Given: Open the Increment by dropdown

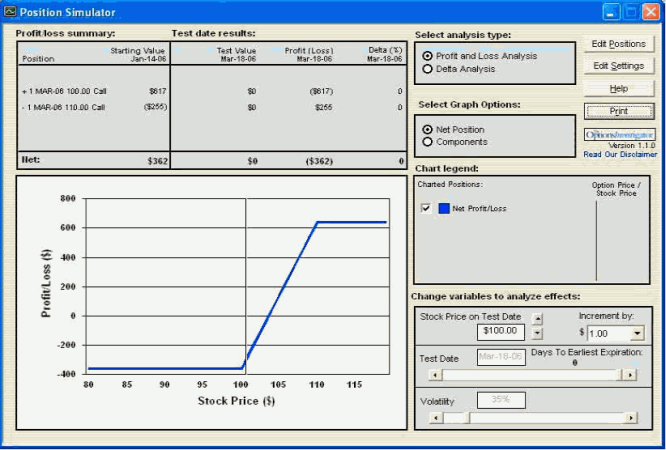Looking at the screenshot, I should (x=637, y=333).
